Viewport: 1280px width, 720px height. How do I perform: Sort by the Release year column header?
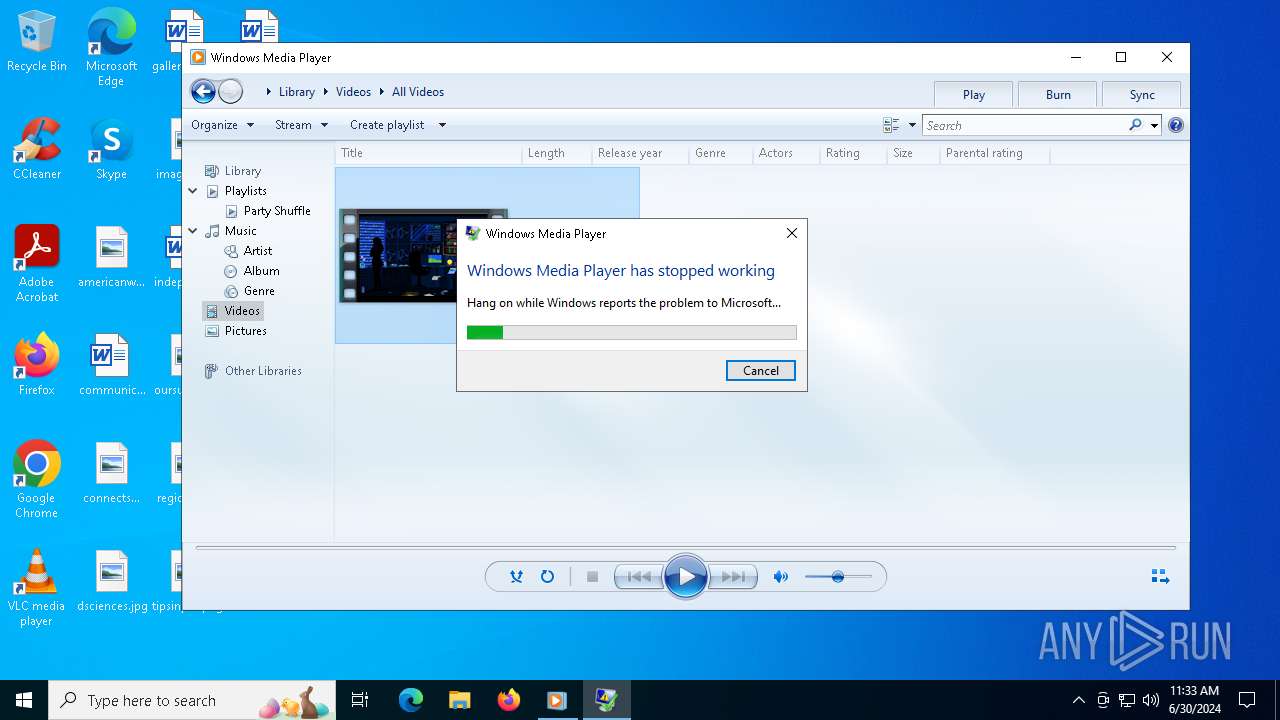pyautogui.click(x=640, y=153)
